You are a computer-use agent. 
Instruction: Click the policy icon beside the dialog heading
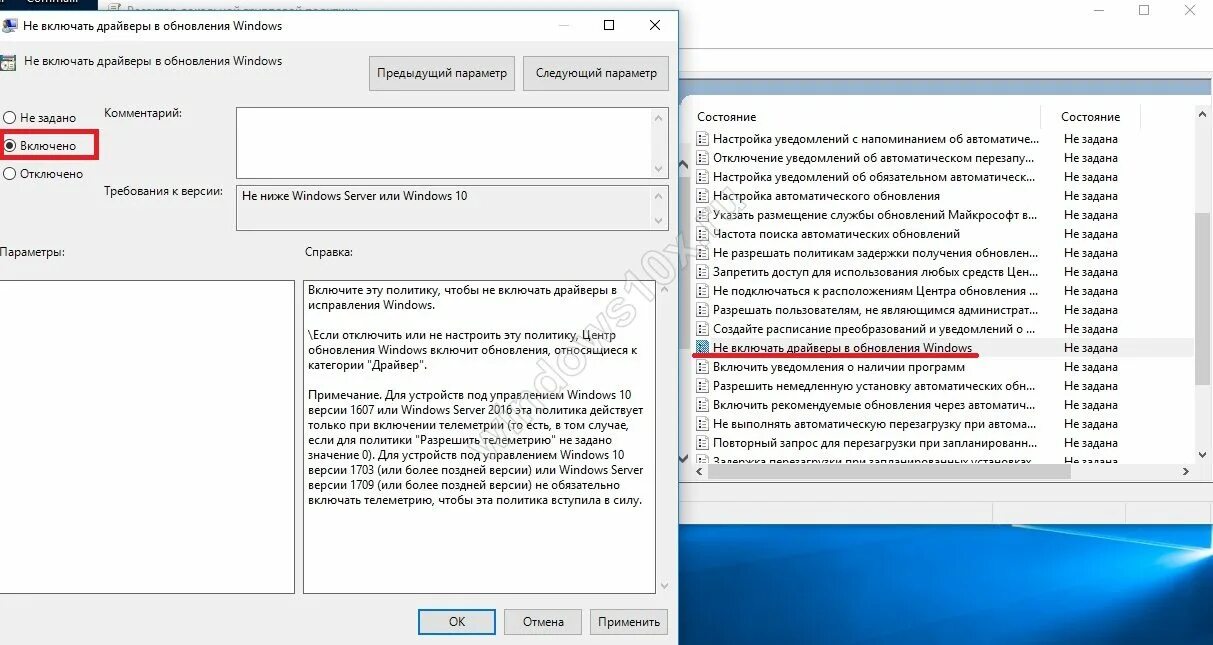(8, 61)
